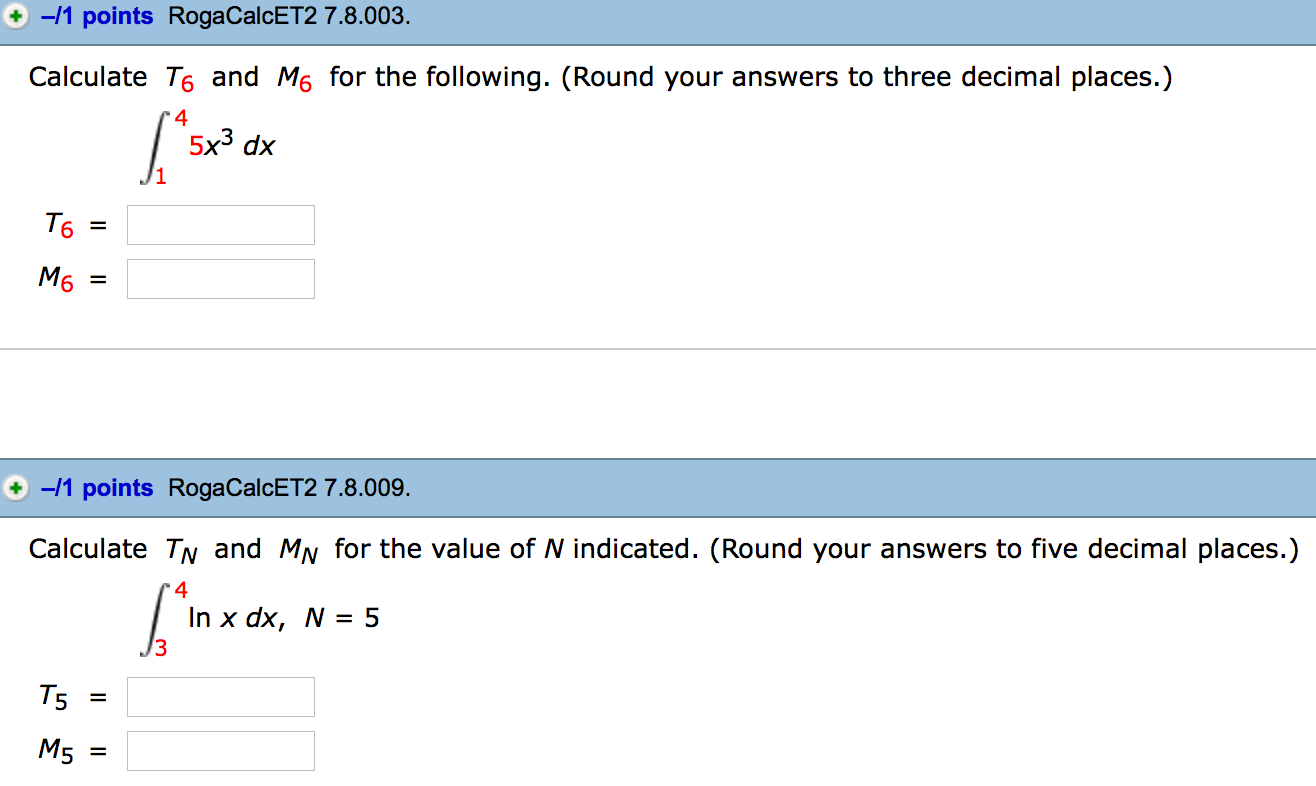Select the M5 answer input box
Viewport: 1316px width, 786px height.
click(220, 750)
